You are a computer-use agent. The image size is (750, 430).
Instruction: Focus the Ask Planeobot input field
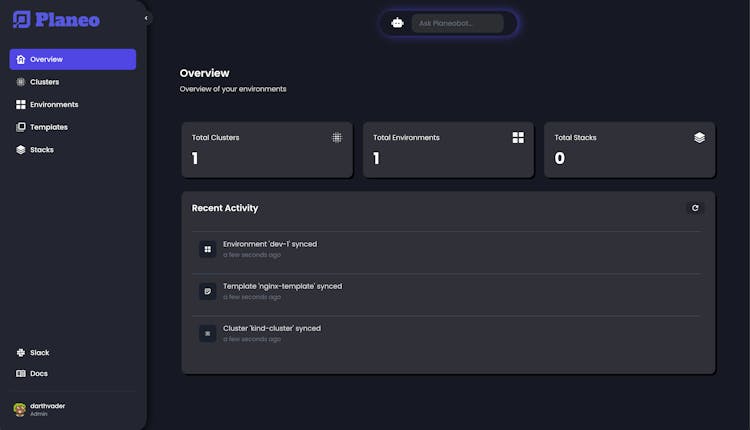pyautogui.click(x=457, y=23)
